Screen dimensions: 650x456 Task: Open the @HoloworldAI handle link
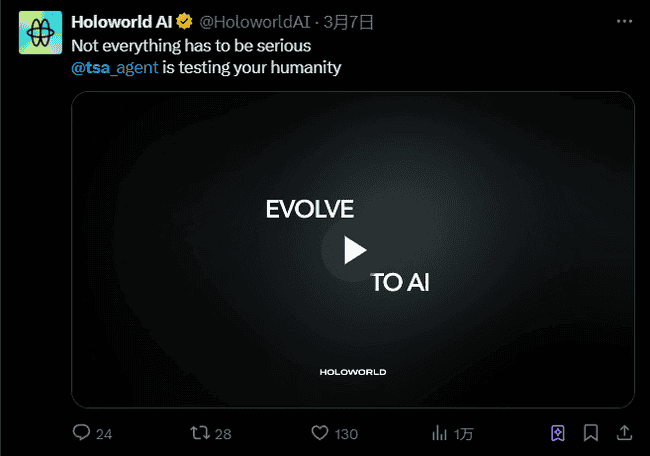click(254, 21)
